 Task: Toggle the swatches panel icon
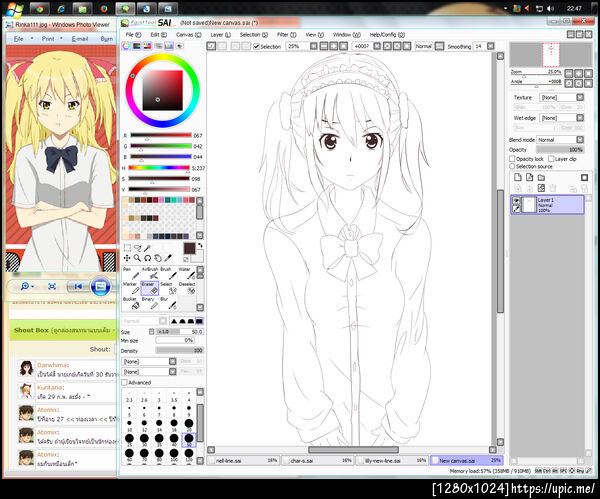pos(169,46)
